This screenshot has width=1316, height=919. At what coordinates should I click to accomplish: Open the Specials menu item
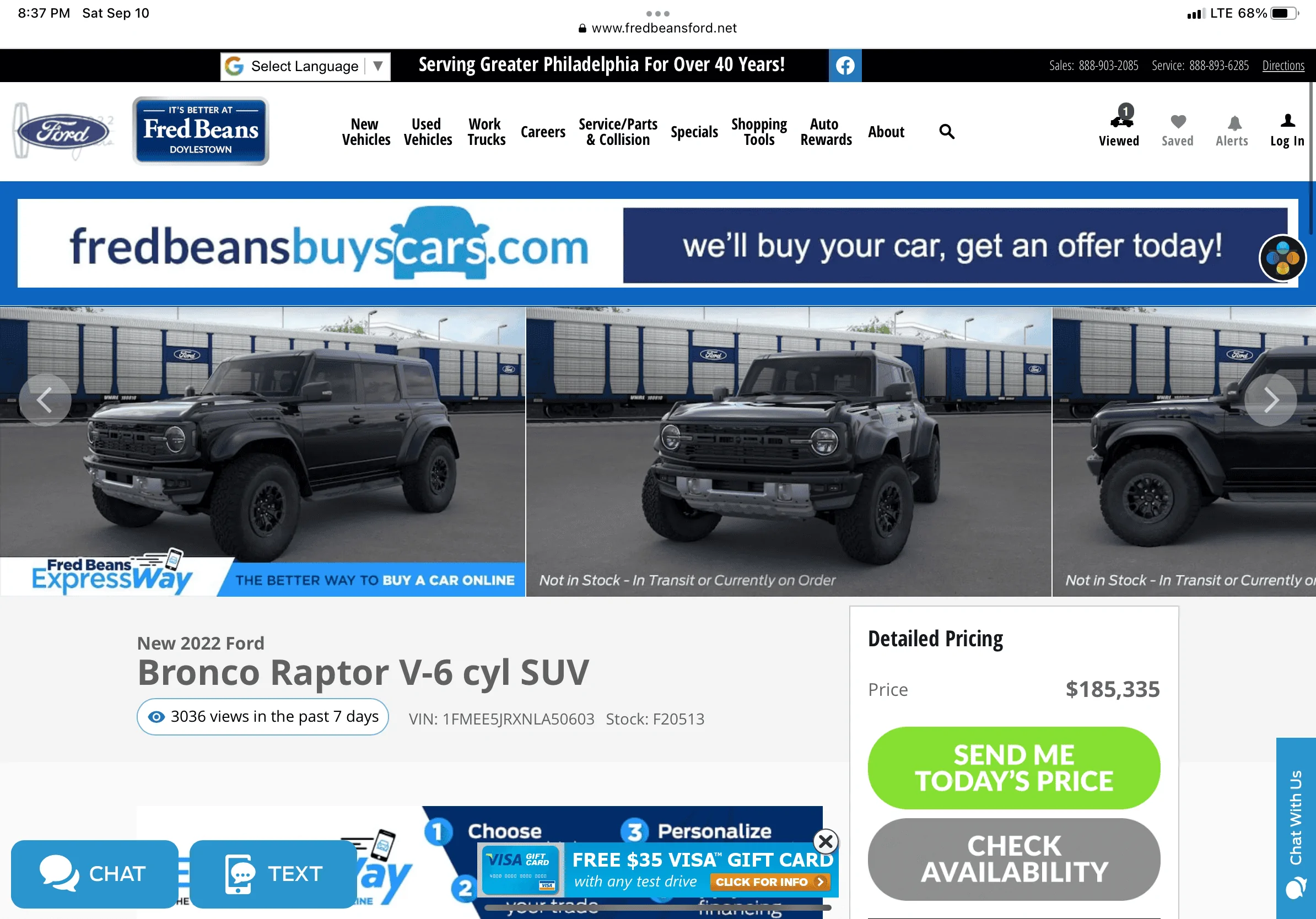pos(694,132)
